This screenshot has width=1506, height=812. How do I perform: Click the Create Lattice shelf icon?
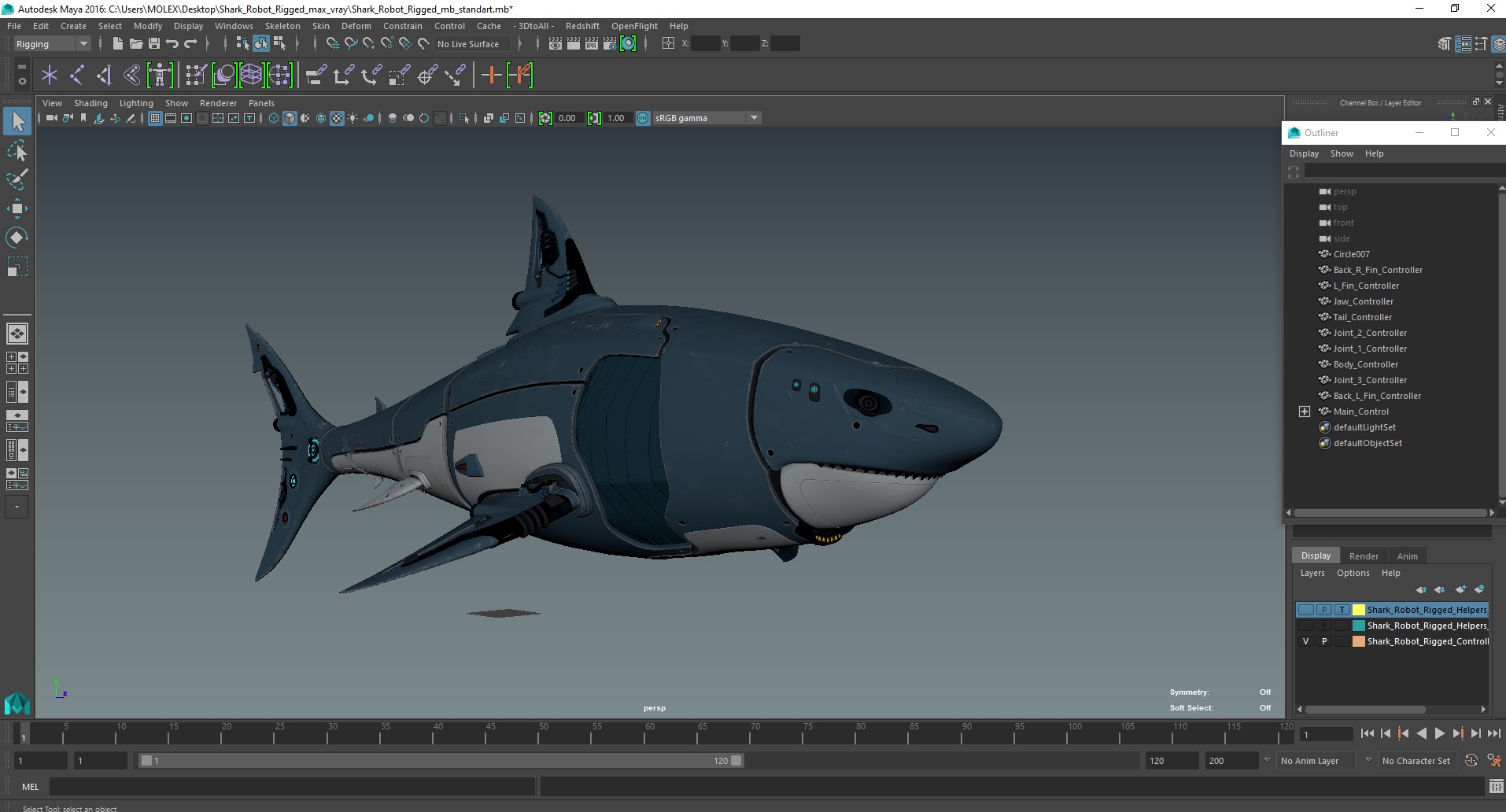[x=251, y=76]
